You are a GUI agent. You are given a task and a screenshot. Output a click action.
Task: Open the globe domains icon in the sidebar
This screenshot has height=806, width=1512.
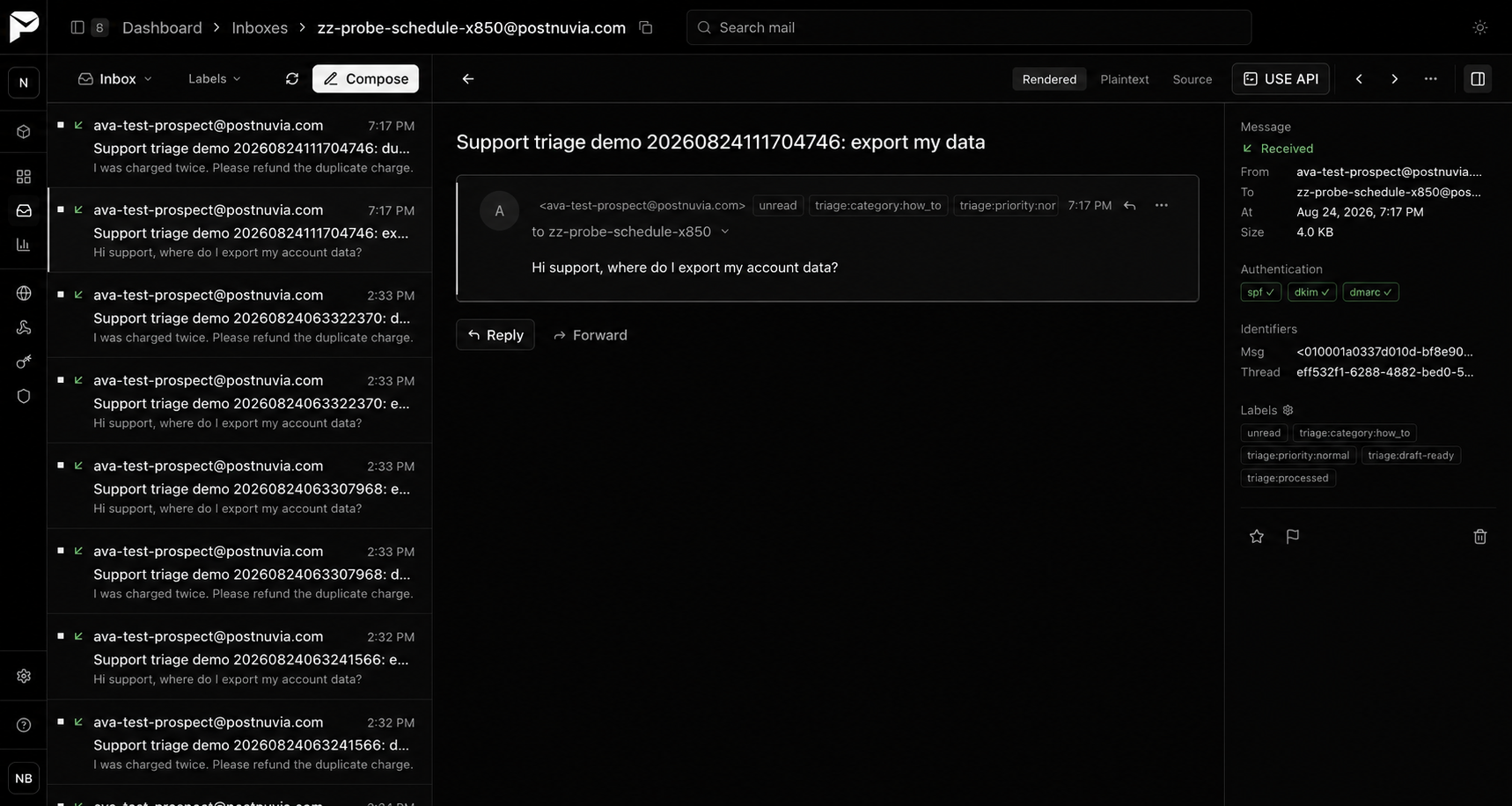pos(24,293)
